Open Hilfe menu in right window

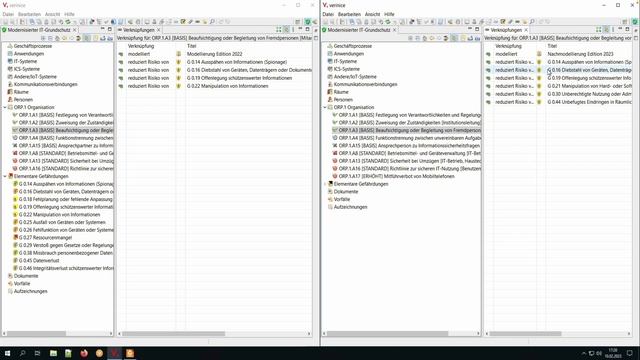tap(389, 14)
